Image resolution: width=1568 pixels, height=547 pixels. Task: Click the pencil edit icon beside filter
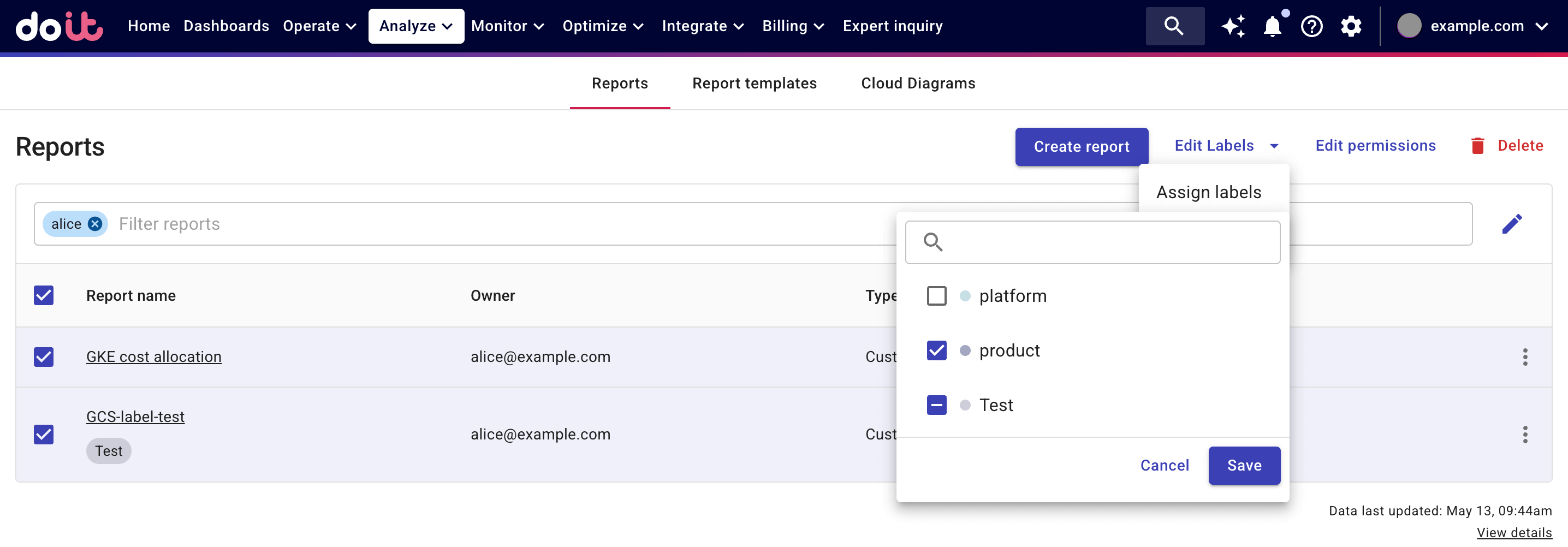[x=1512, y=224]
